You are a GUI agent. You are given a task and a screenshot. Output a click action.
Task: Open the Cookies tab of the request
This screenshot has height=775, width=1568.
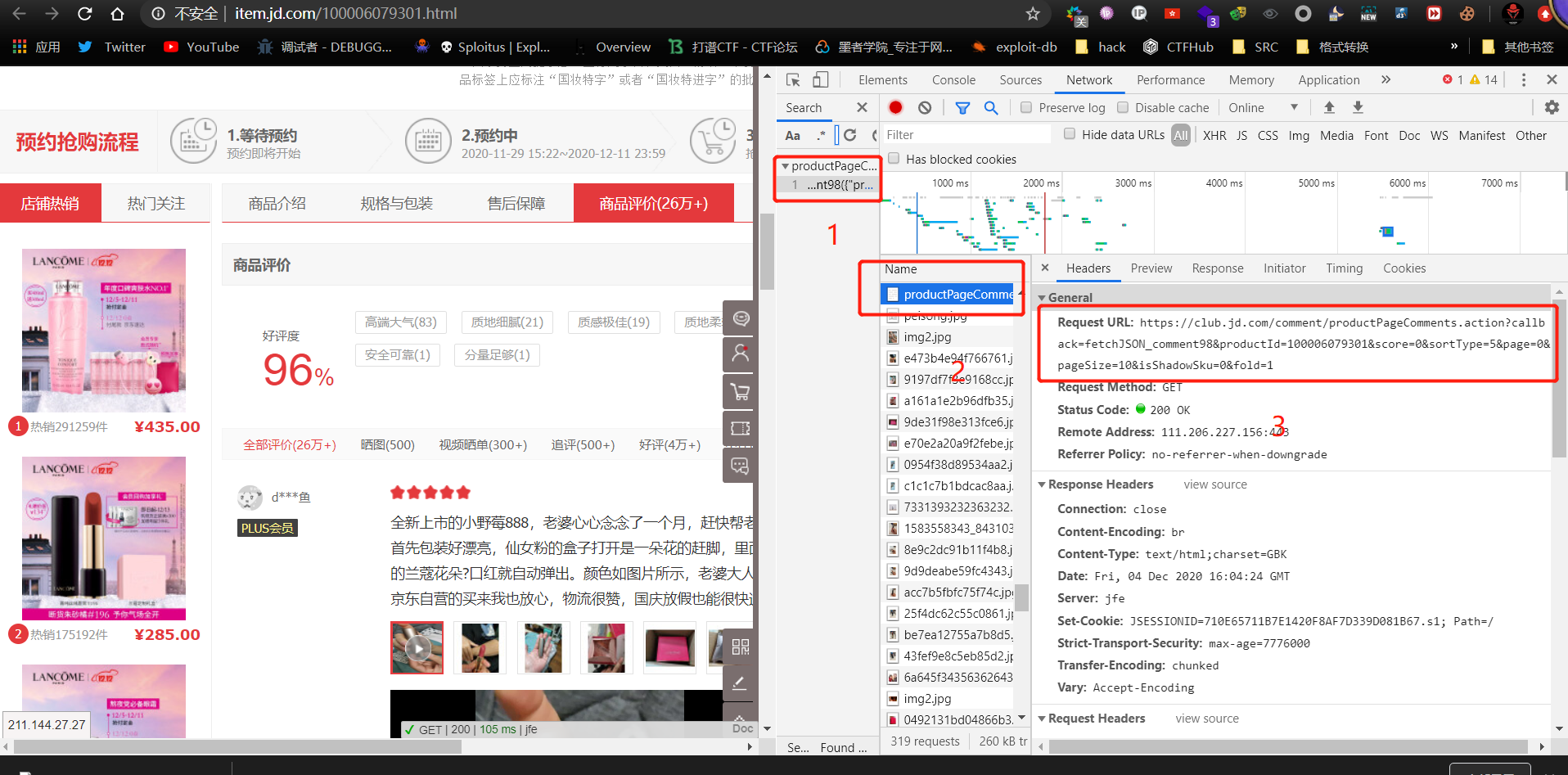[x=1404, y=268]
